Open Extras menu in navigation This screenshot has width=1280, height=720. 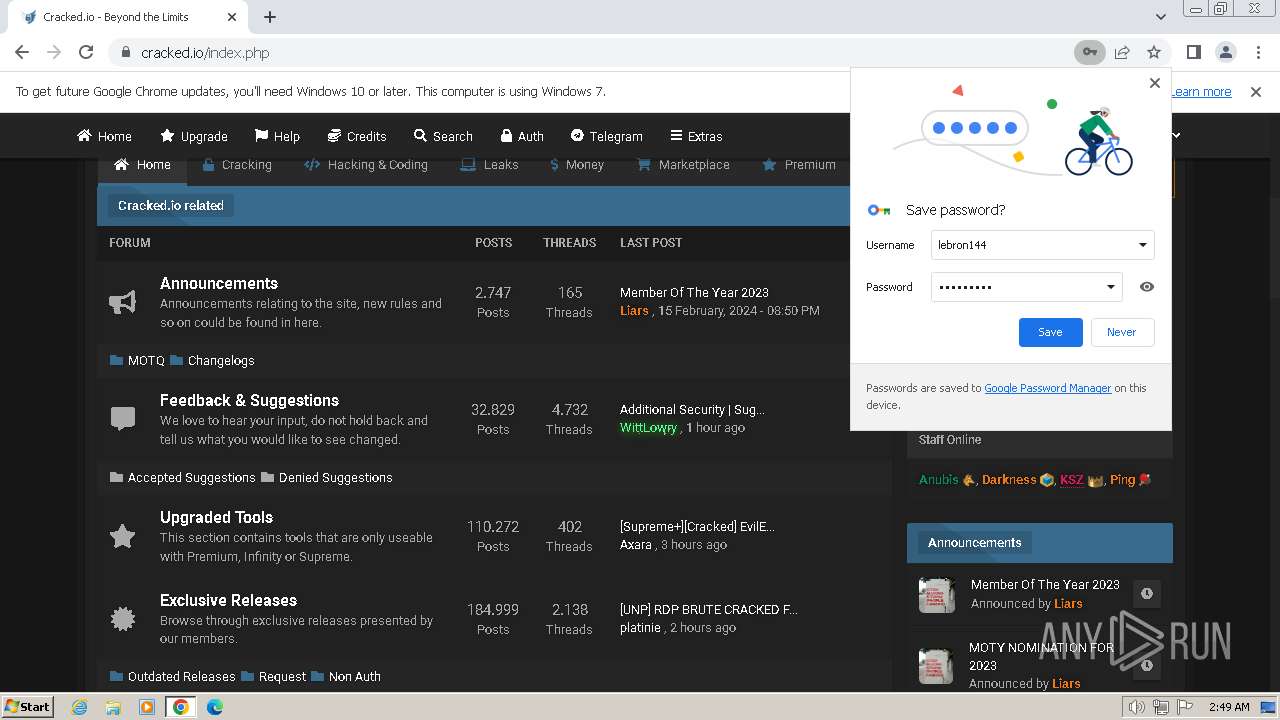[x=696, y=136]
